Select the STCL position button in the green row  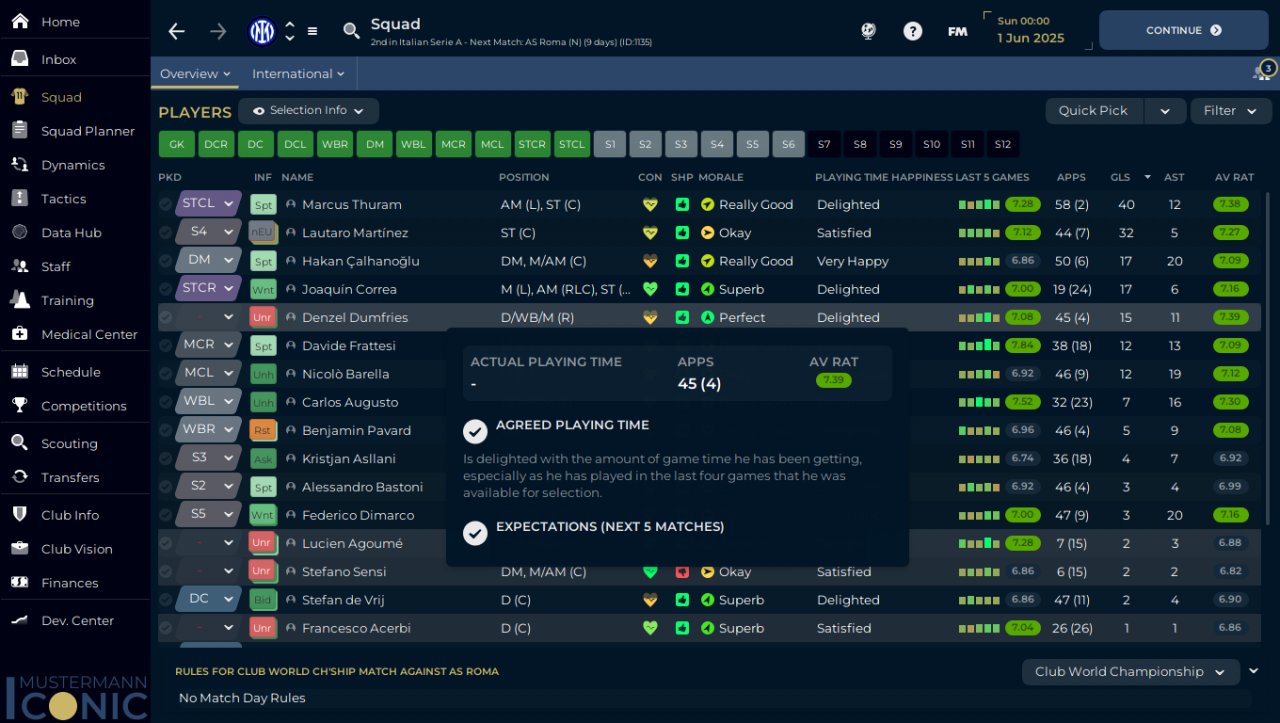[x=572, y=145]
